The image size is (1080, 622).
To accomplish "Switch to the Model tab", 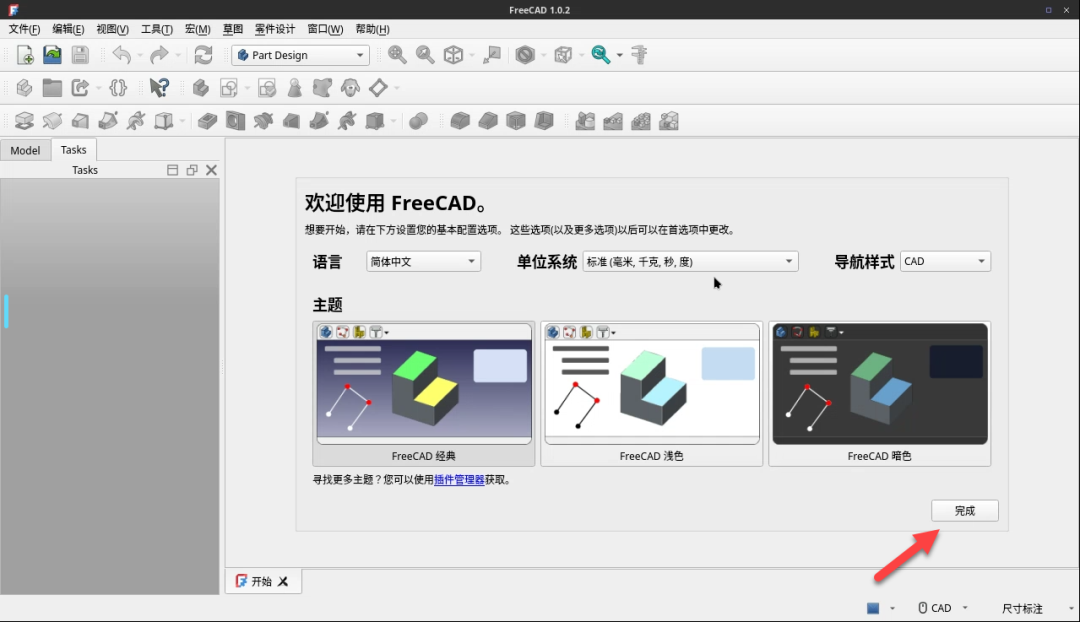I will [x=25, y=149].
